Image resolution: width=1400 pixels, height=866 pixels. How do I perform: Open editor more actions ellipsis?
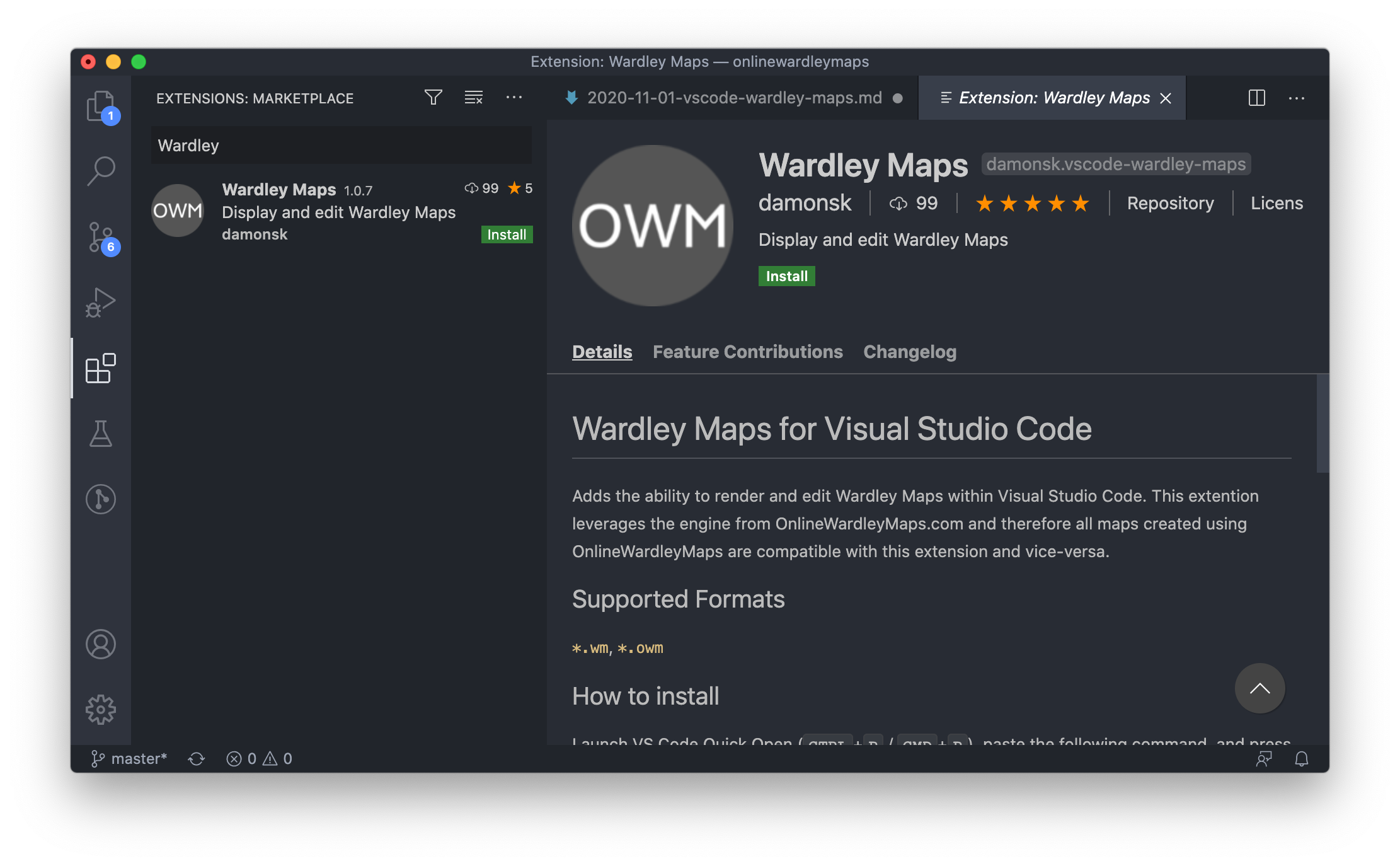click(1297, 98)
